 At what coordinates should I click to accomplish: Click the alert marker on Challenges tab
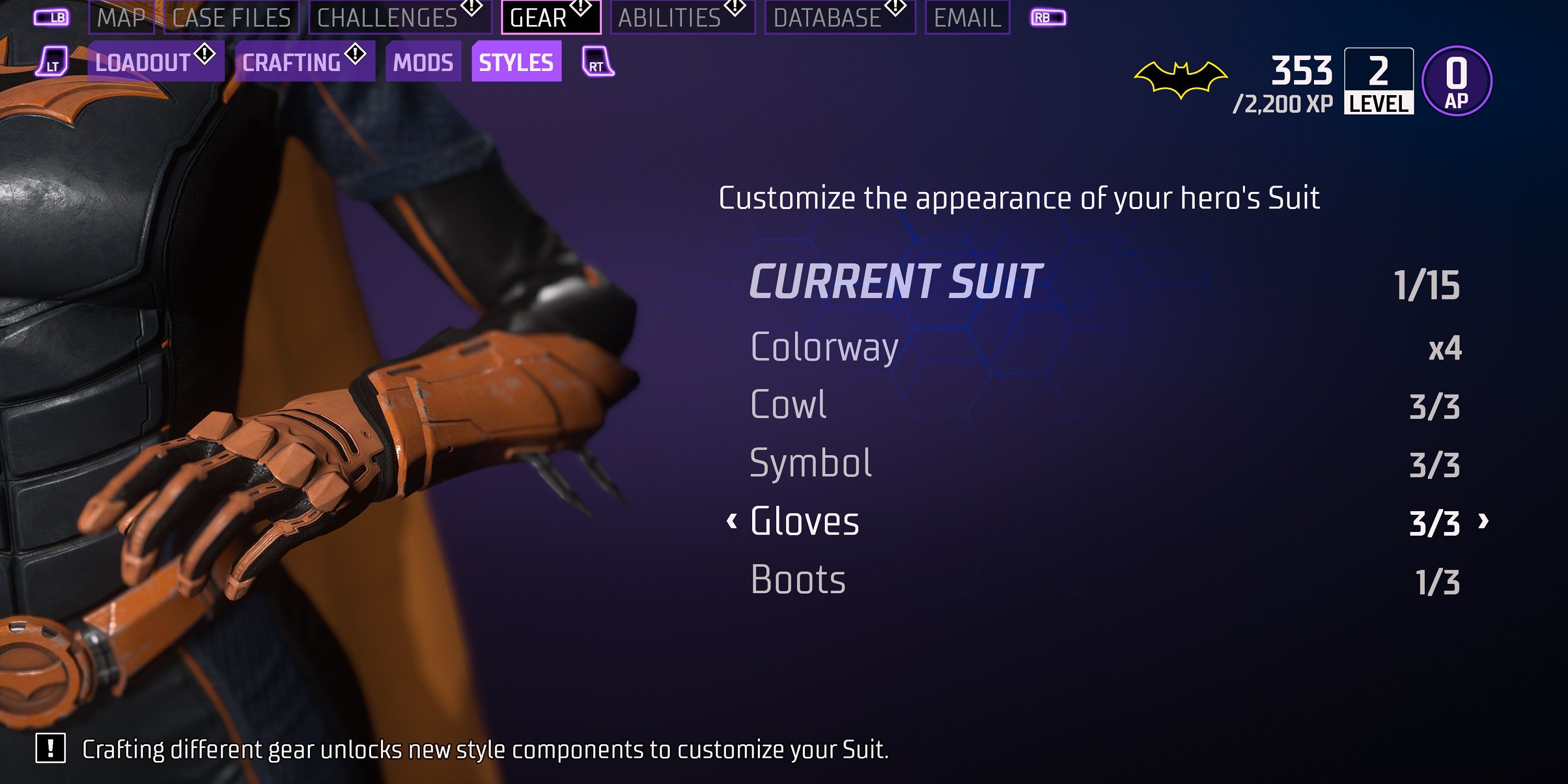(471, 7)
